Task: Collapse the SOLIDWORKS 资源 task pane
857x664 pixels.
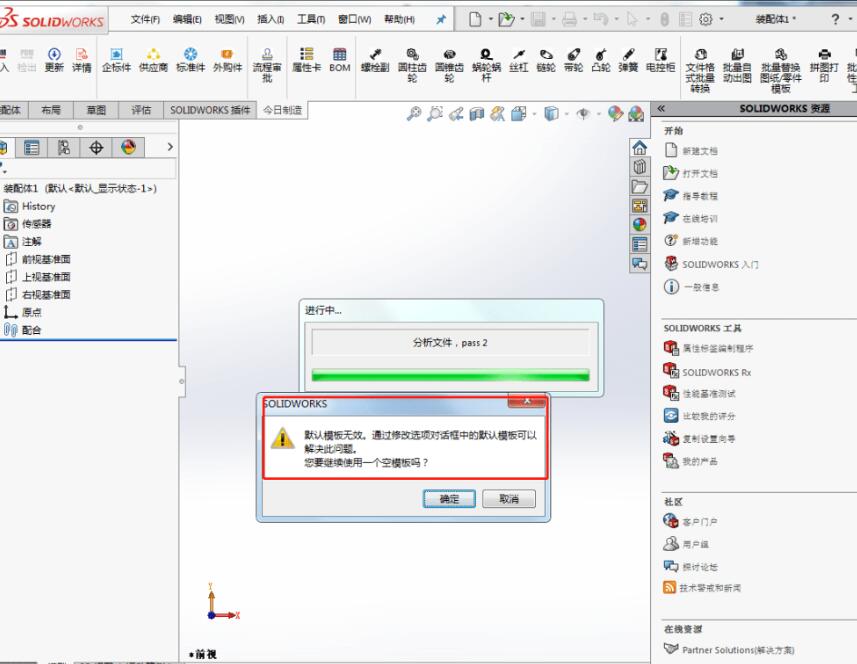Action: click(x=661, y=109)
